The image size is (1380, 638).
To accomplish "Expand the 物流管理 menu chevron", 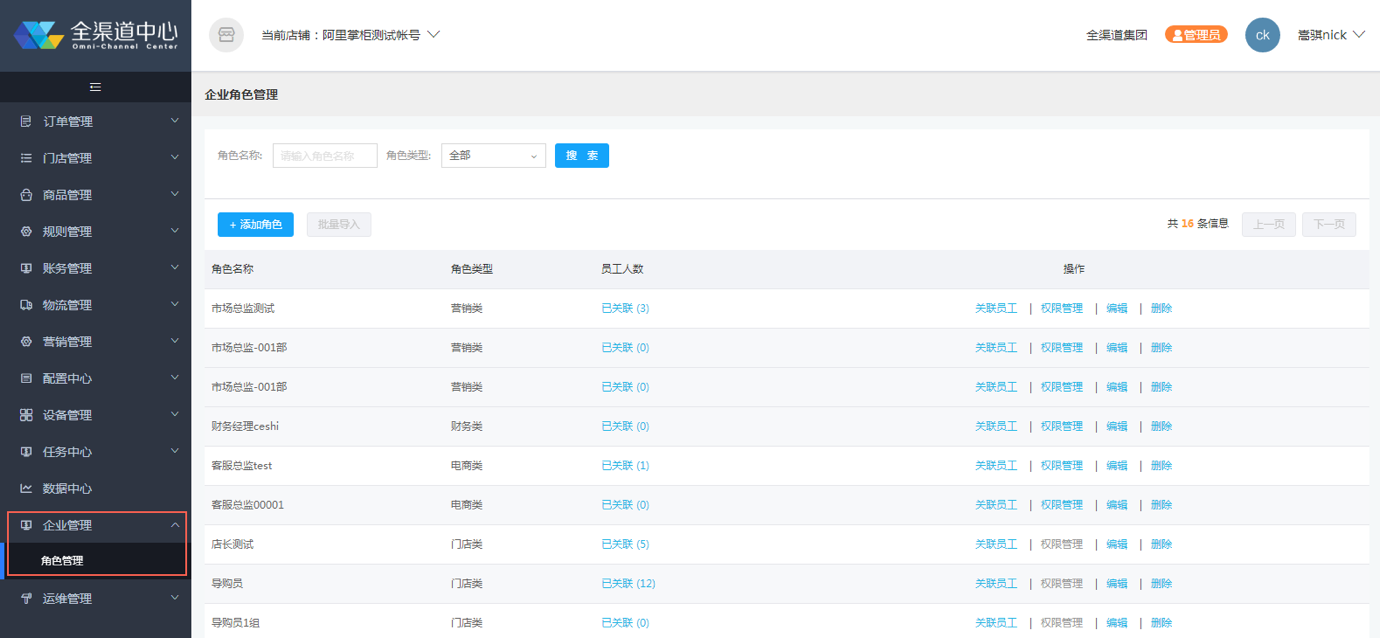I will pyautogui.click(x=175, y=304).
